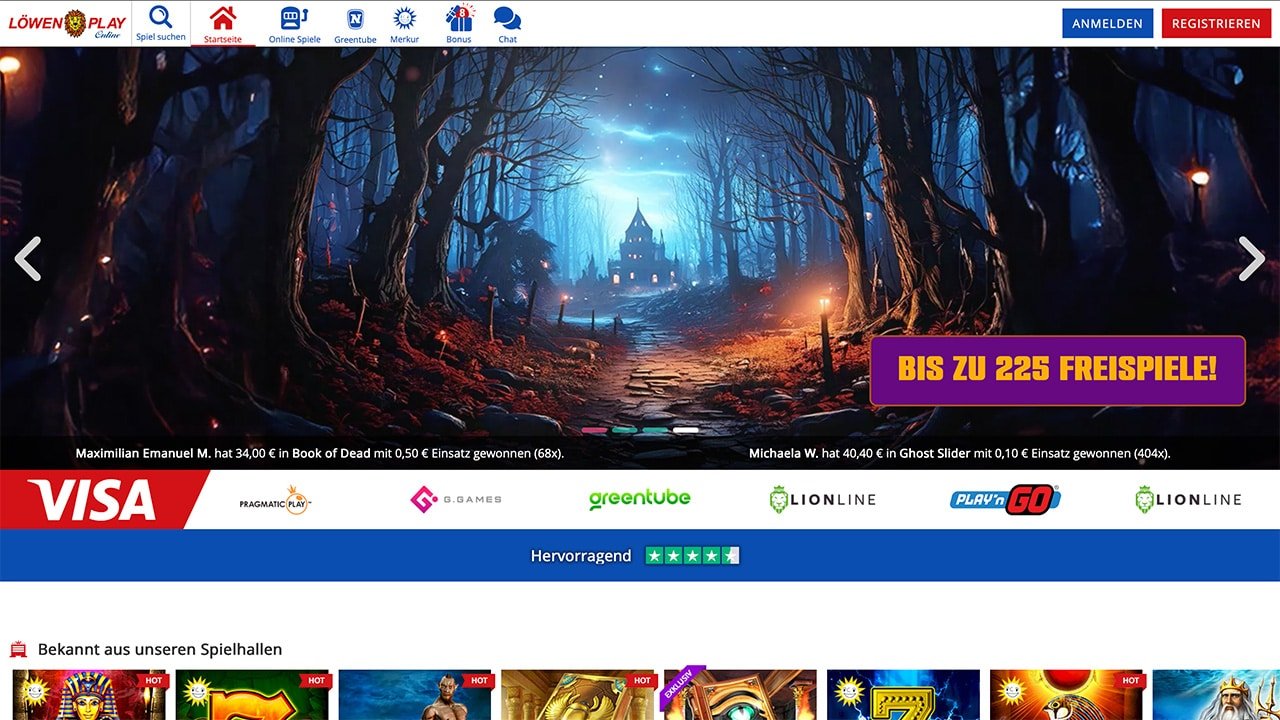
Task: Go back a slide using the left arrow
Action: click(28, 259)
